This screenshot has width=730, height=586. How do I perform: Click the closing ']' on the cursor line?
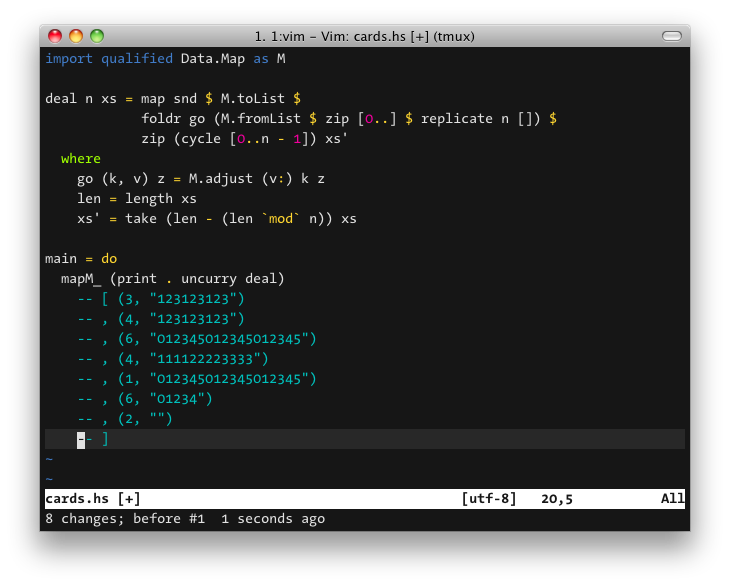(105, 439)
